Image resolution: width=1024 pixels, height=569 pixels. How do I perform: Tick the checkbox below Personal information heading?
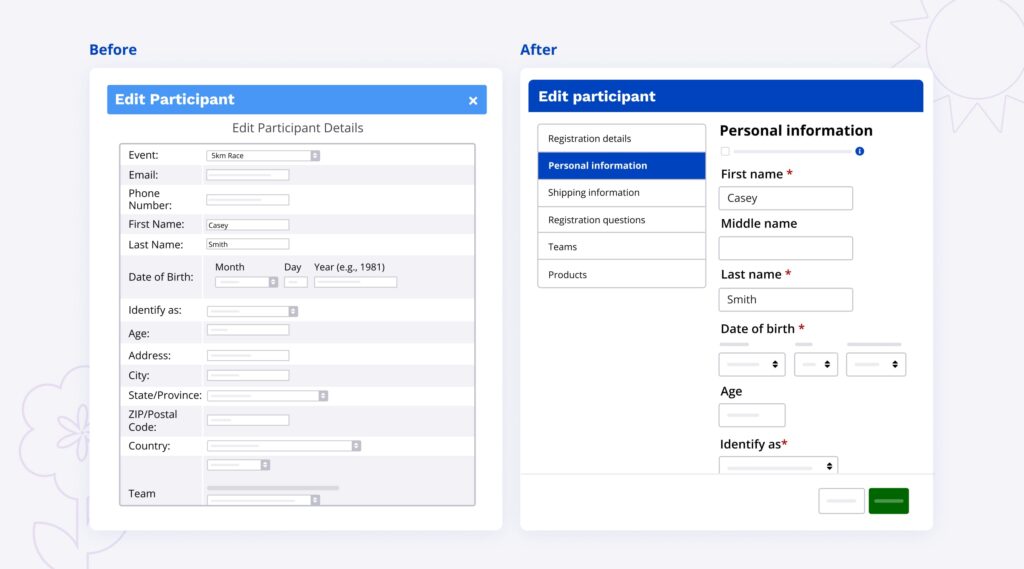pyautogui.click(x=725, y=151)
